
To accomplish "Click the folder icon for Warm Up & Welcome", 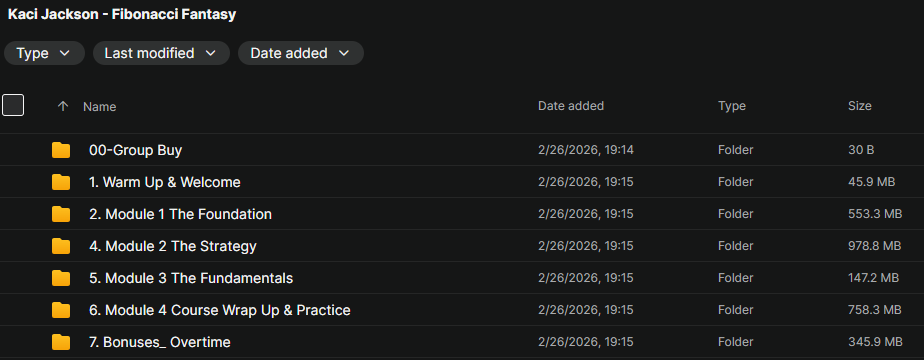I will [x=61, y=182].
